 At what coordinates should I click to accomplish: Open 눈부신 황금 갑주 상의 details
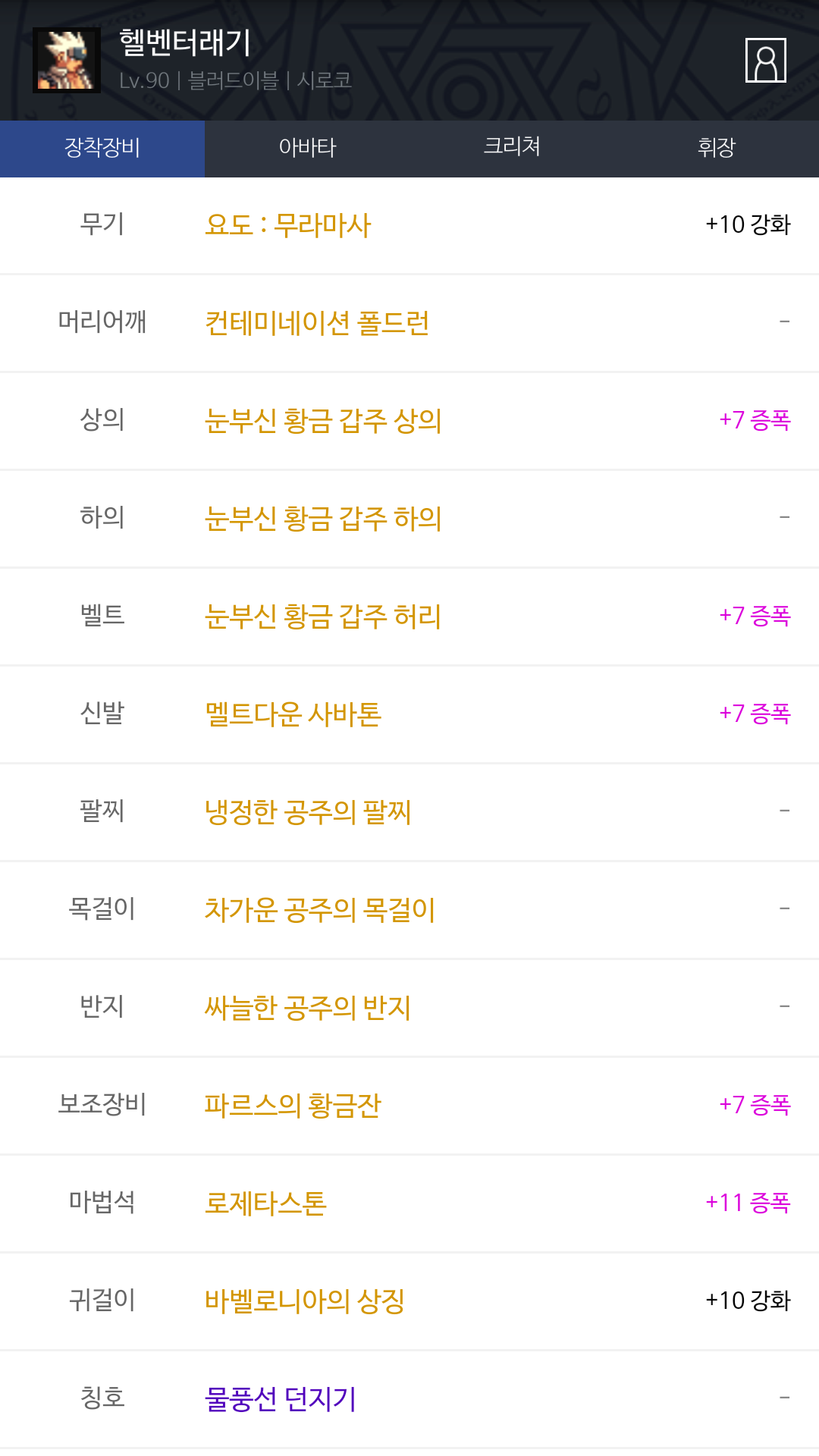(323, 421)
